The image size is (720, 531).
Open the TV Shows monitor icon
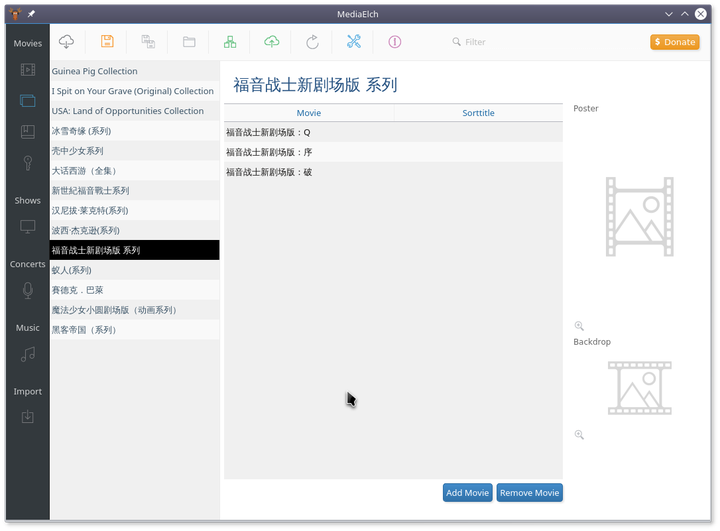(28, 227)
